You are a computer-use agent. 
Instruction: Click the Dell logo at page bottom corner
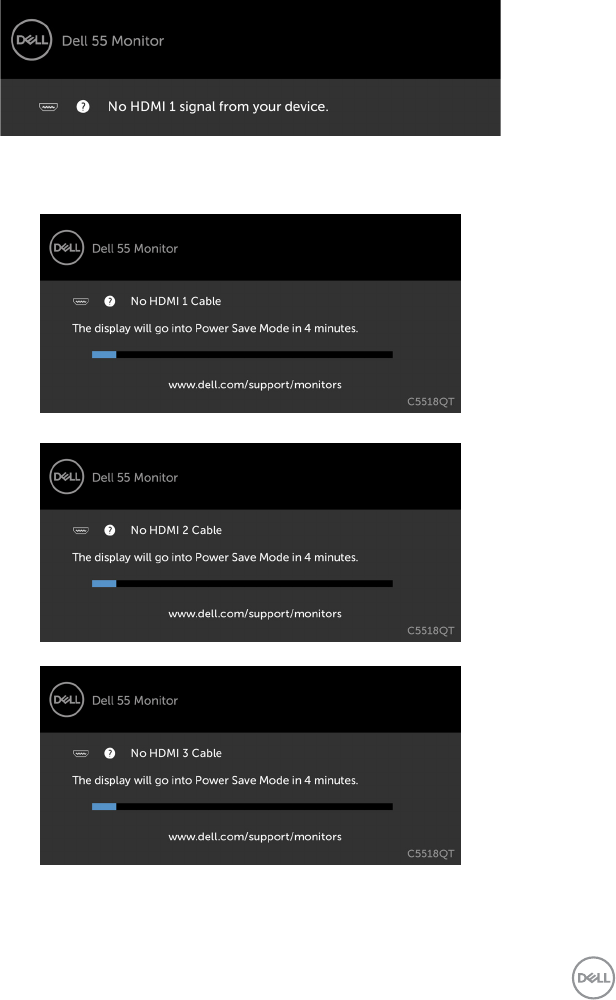point(593,977)
